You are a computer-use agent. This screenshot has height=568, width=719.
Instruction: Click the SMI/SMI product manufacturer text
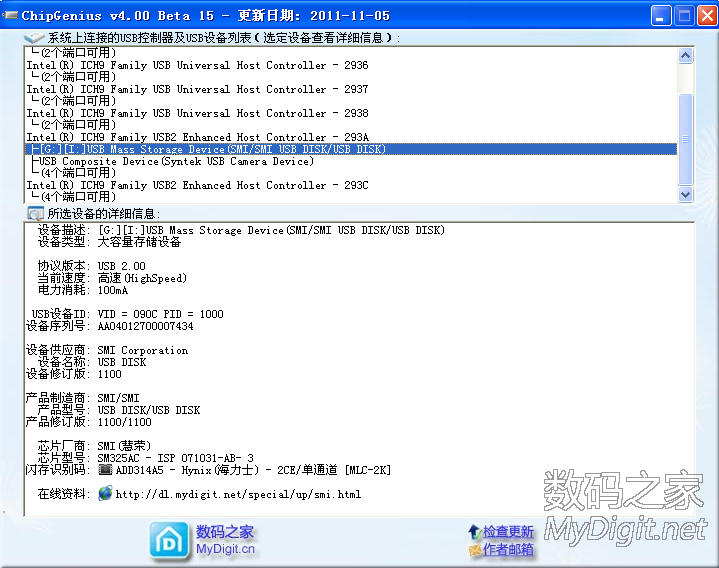point(118,398)
